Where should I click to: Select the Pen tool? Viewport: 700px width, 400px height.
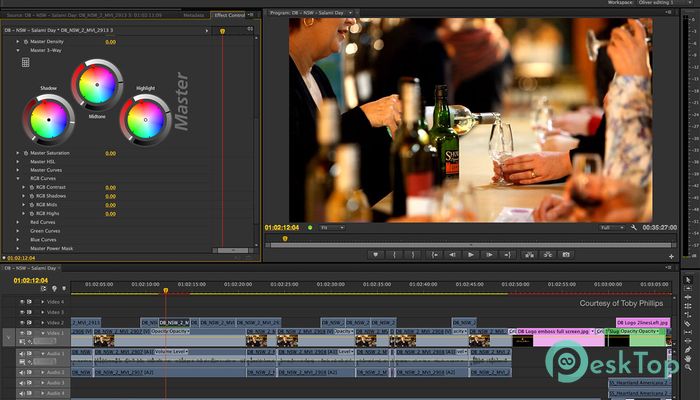[x=688, y=350]
